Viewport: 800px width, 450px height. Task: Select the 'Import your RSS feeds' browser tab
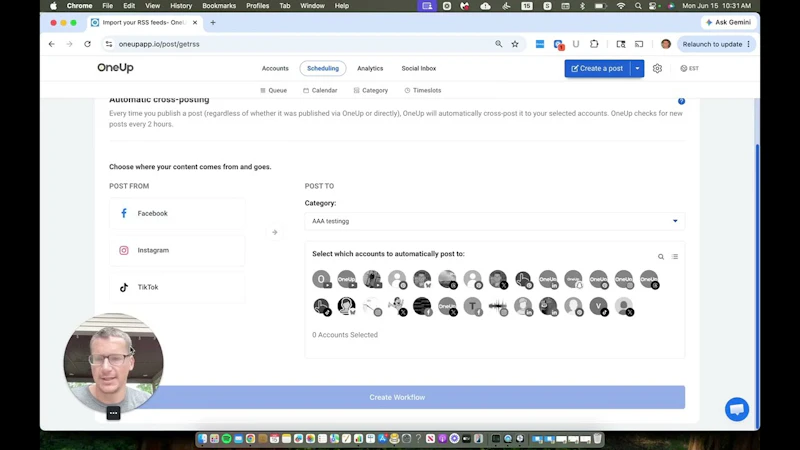pyautogui.click(x=144, y=22)
